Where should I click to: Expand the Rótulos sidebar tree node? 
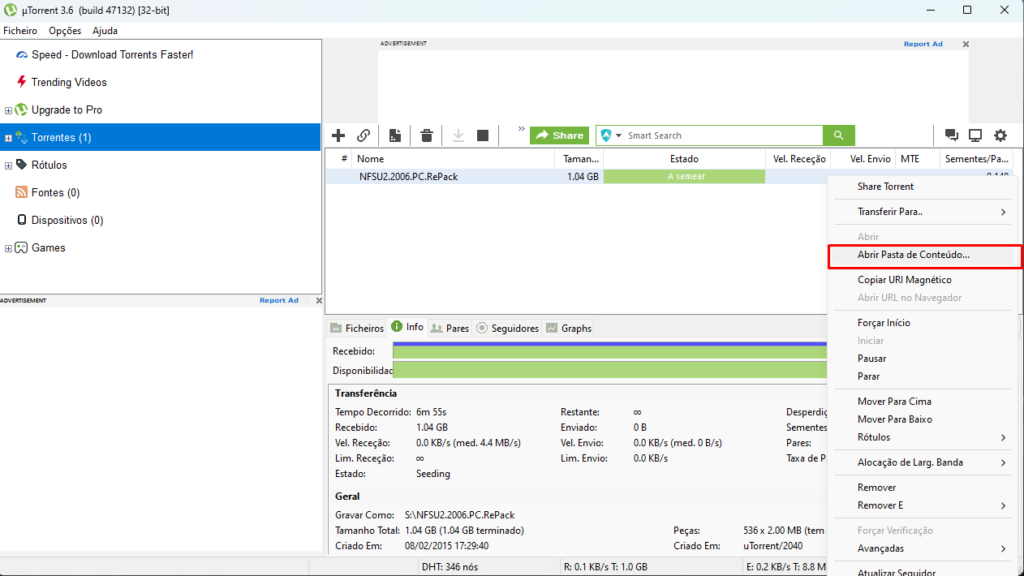click(x=8, y=165)
